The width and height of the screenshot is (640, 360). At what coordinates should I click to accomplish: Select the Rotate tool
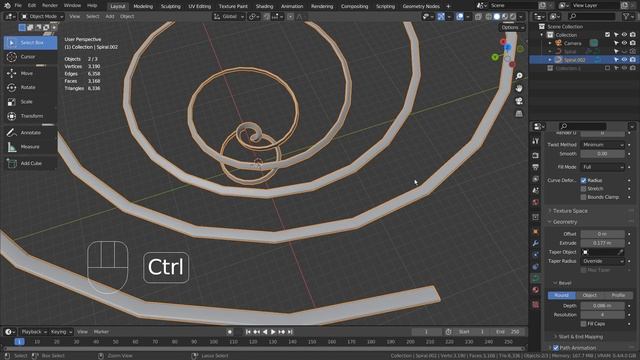[30, 87]
